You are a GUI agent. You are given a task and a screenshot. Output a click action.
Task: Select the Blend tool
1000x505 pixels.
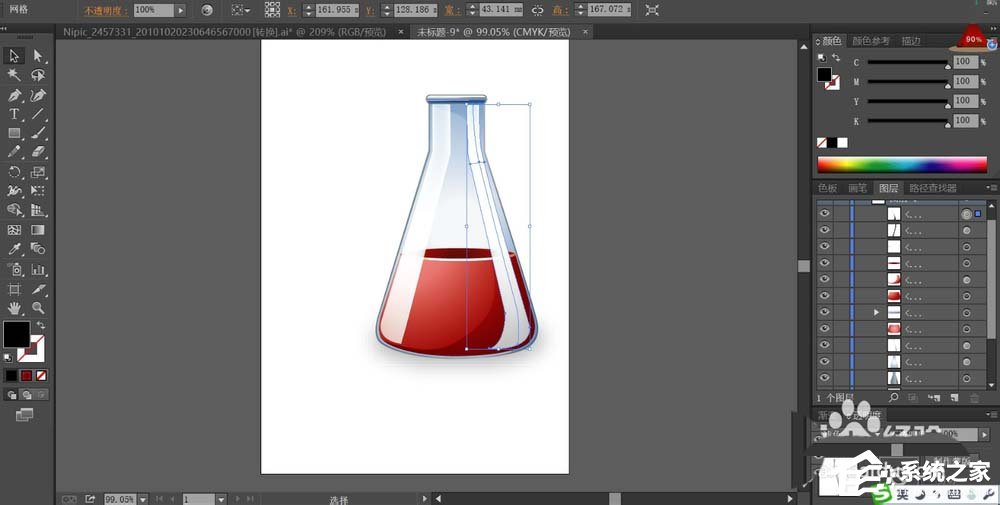tap(38, 249)
